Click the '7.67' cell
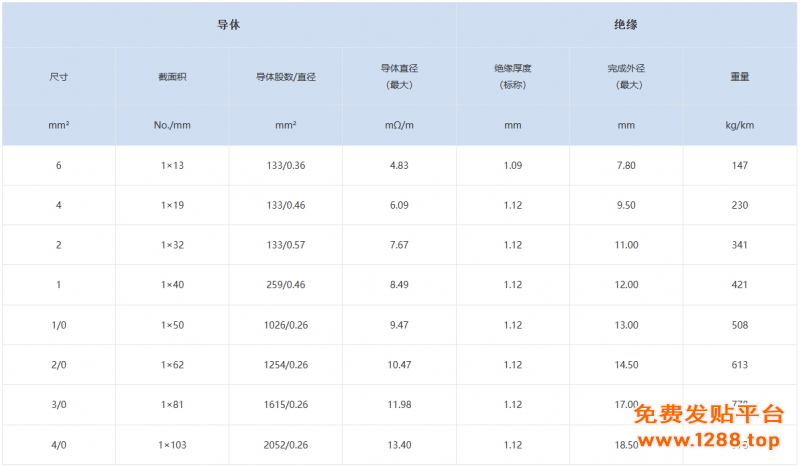The height and width of the screenshot is (467, 800). 399,245
